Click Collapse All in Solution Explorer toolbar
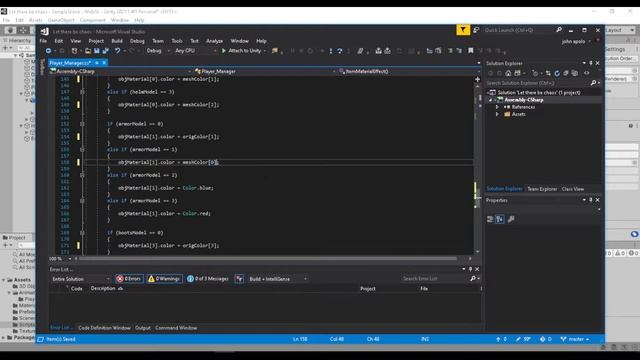Screen dimensions: 640x360 tap(566, 73)
